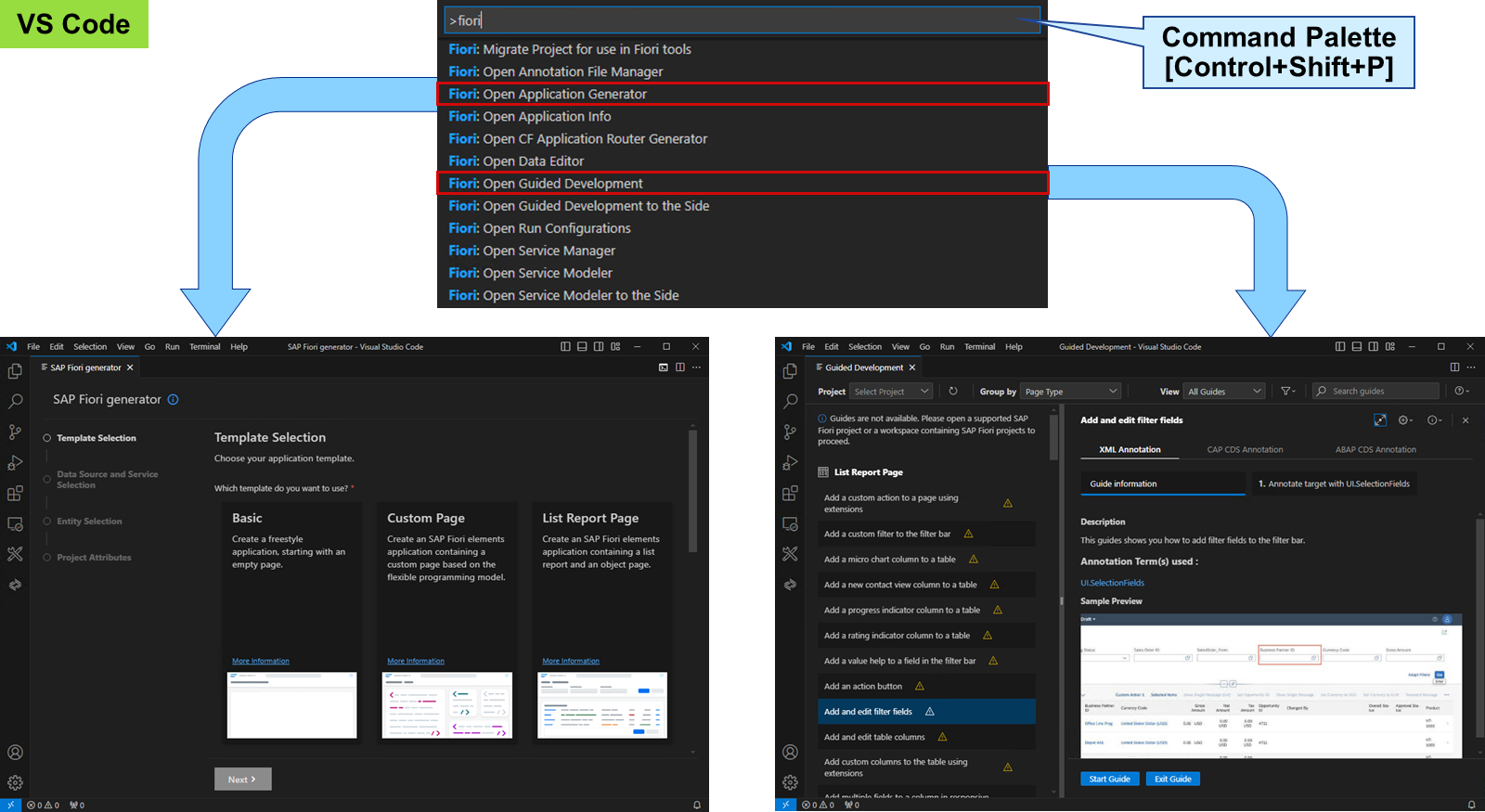Image resolution: width=1485 pixels, height=812 pixels.
Task: Choose the Basic template card
Action: [291, 623]
